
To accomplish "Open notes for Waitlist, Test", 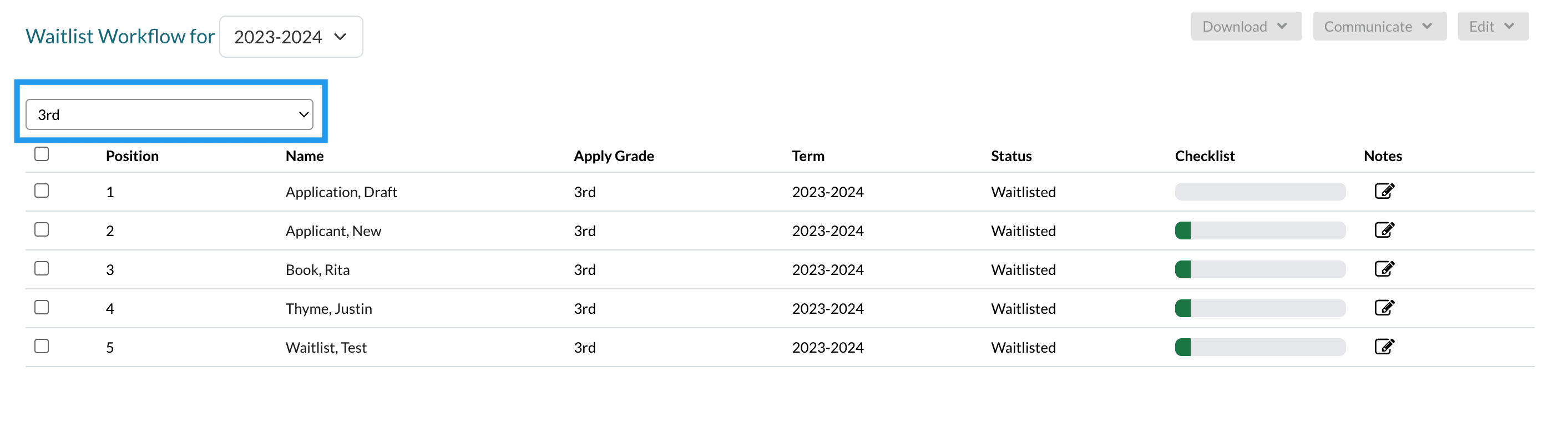I will pos(1384,348).
